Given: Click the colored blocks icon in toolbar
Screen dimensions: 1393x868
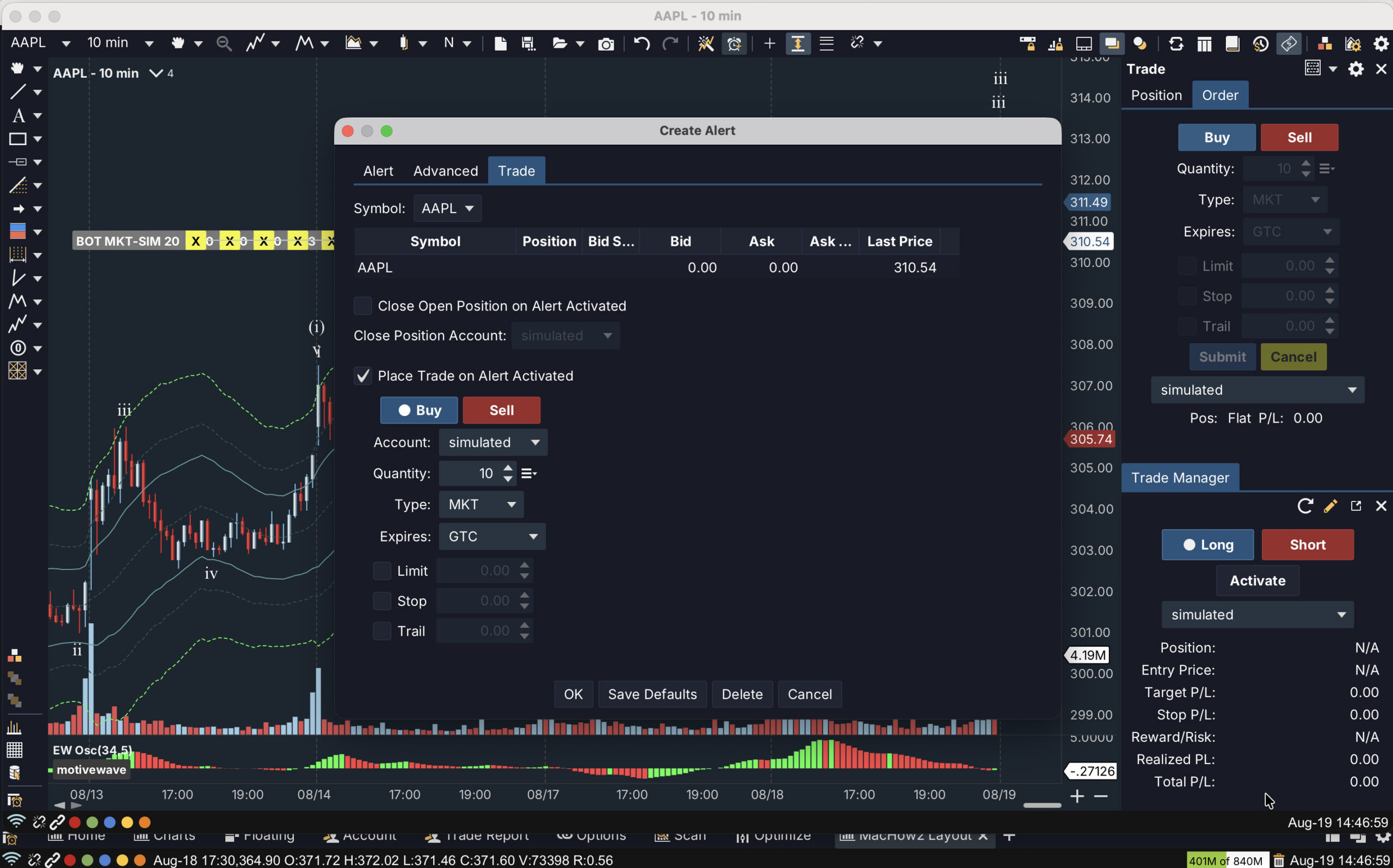Looking at the screenshot, I should click(1324, 44).
